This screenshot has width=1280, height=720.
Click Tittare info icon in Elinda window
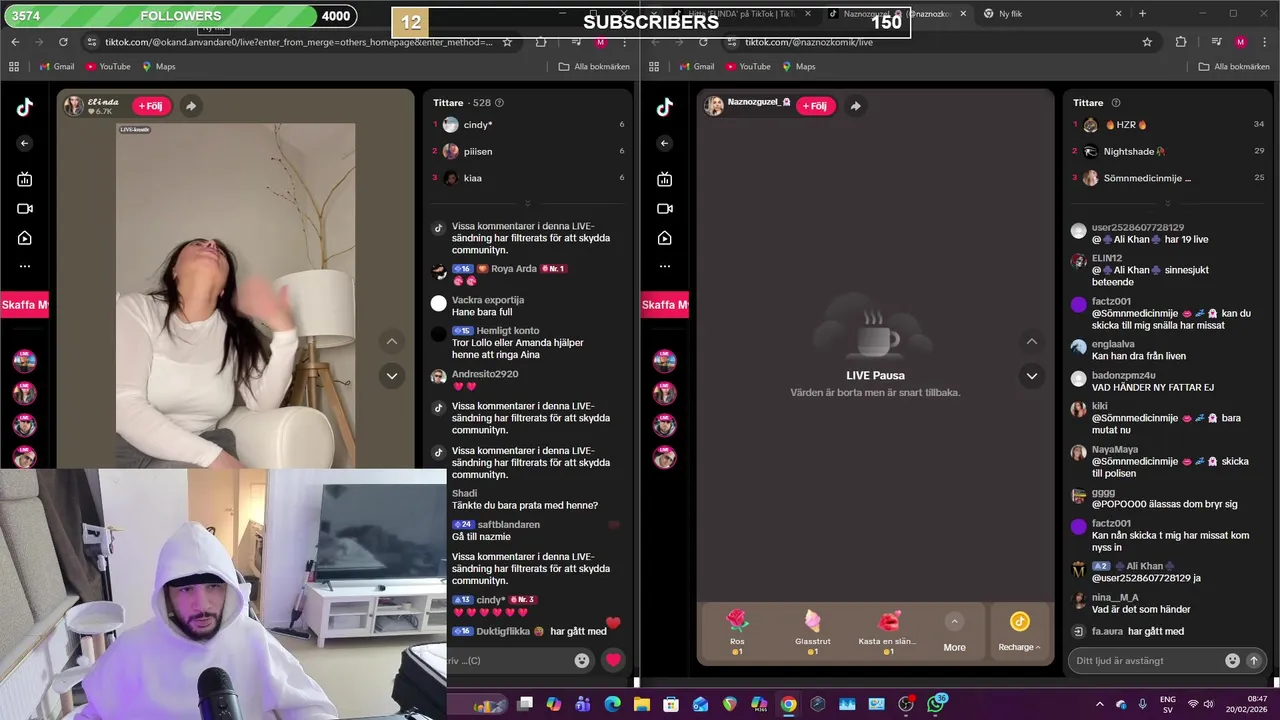click(x=499, y=103)
